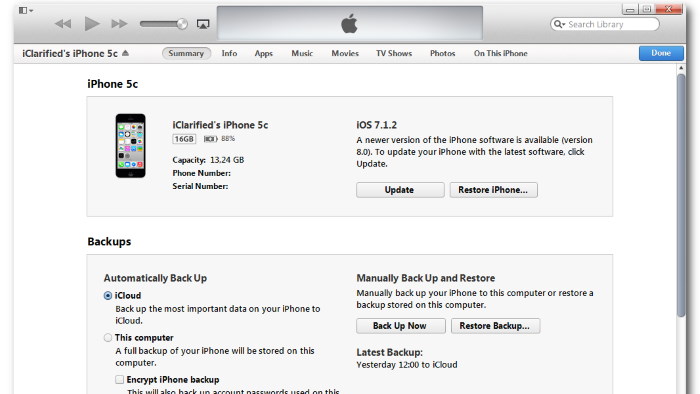The width and height of the screenshot is (700, 394).
Task: Click the iOS 7.1.2 version label
Action: click(376, 125)
